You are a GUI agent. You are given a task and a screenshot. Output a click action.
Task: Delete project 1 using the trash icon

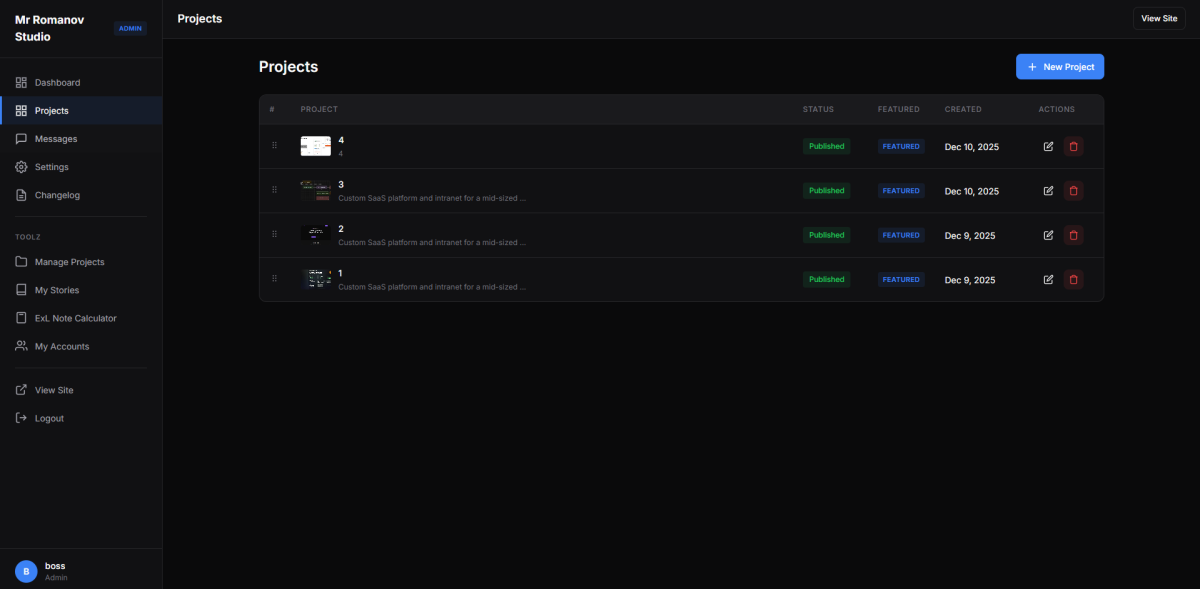(x=1074, y=279)
